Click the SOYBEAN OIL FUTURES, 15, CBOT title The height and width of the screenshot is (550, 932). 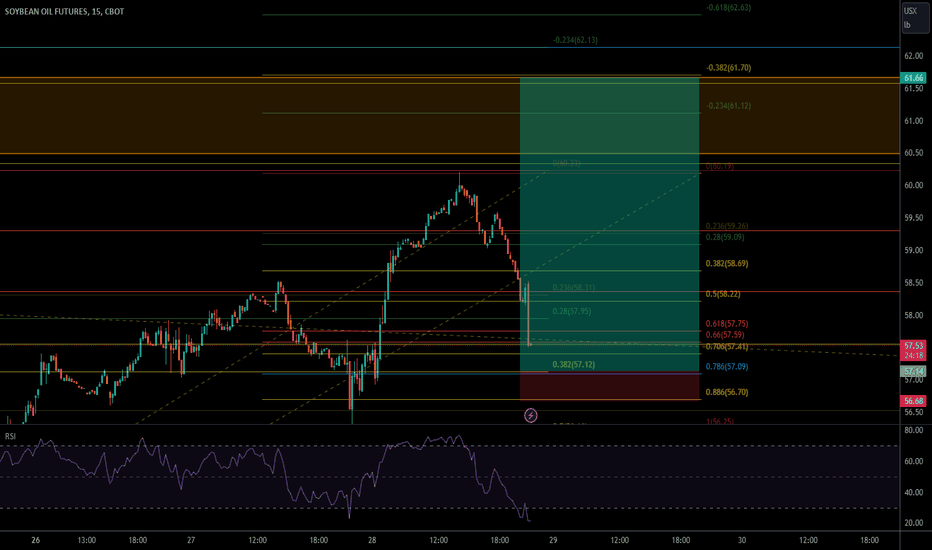64,11
